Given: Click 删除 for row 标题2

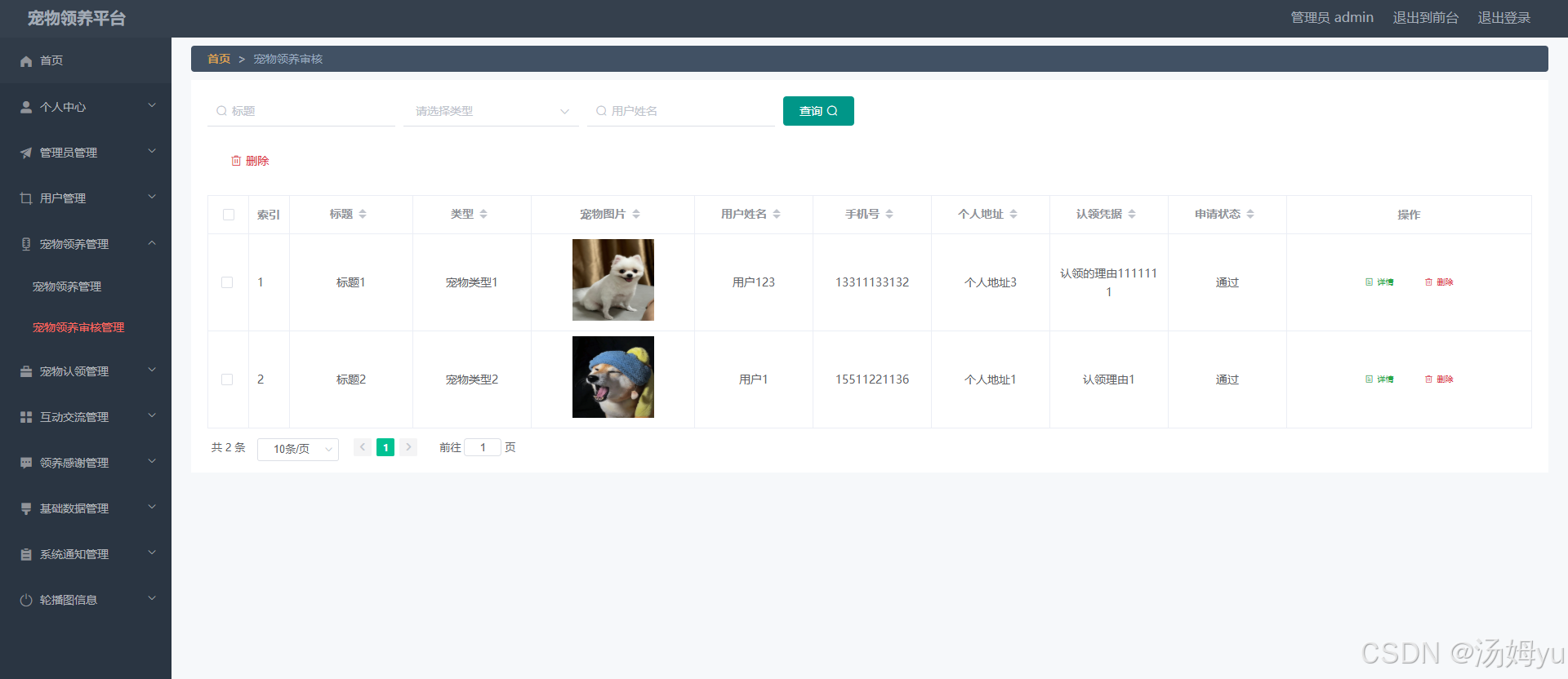Looking at the screenshot, I should click(1439, 379).
